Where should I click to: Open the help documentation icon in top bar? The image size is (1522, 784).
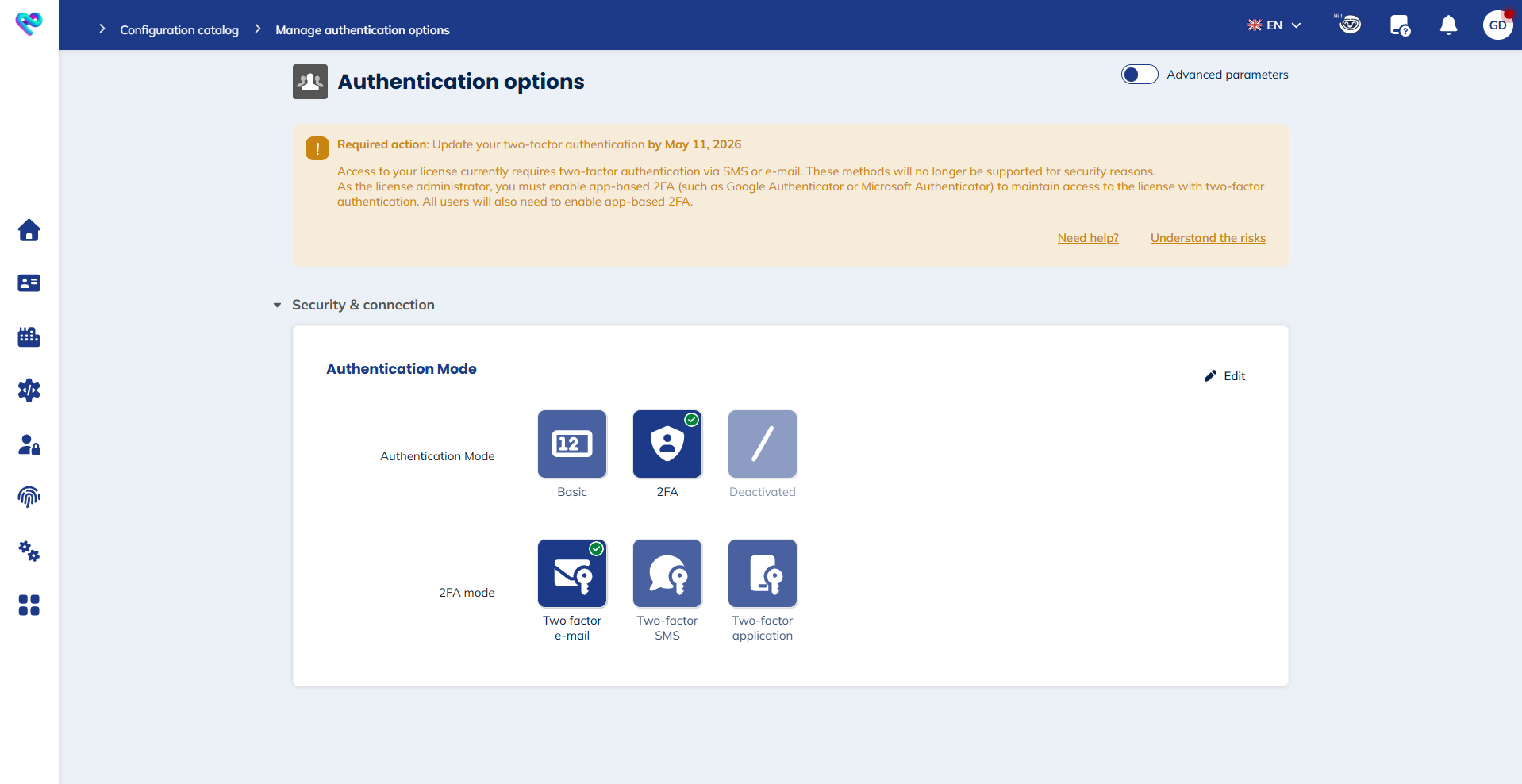point(1399,25)
